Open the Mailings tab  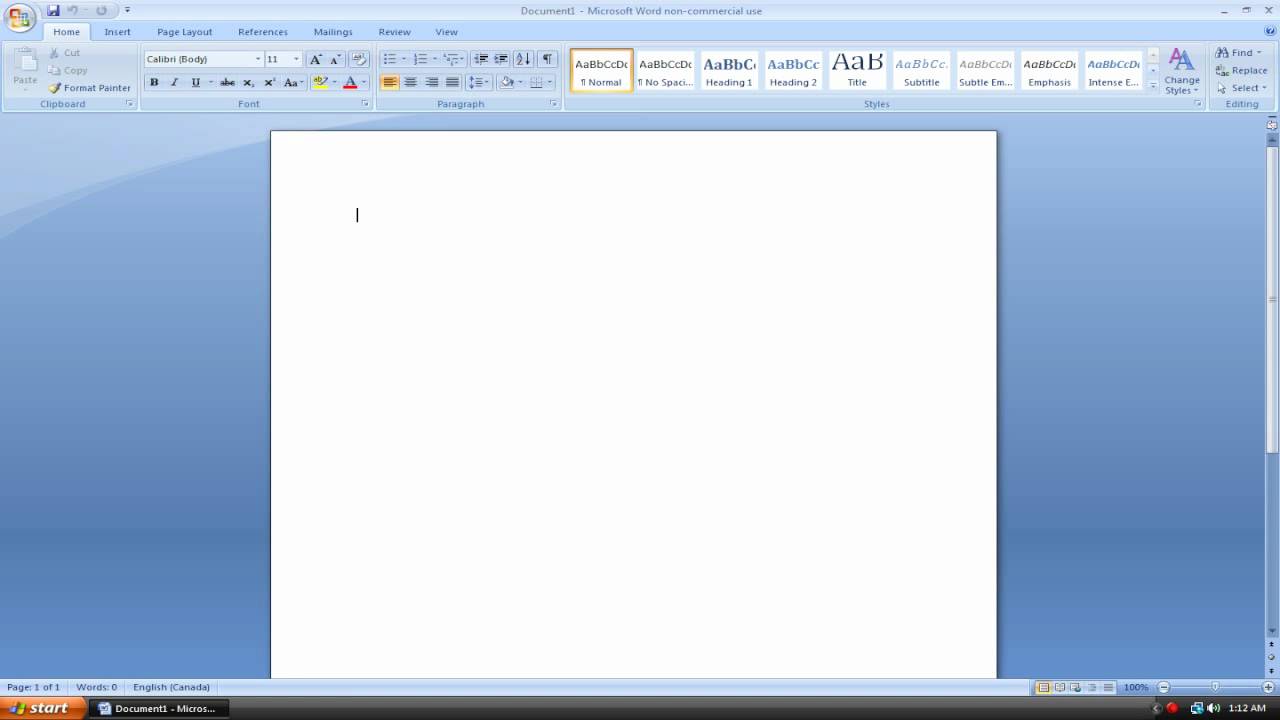pyautogui.click(x=333, y=32)
